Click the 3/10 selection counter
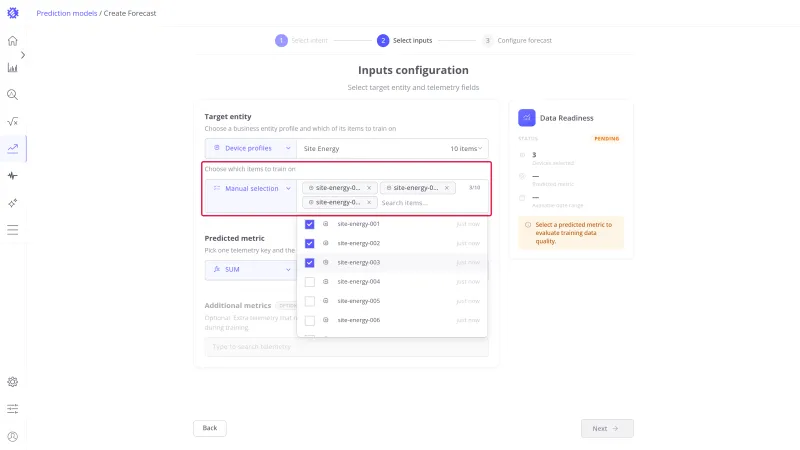The image size is (800, 450). (474, 188)
